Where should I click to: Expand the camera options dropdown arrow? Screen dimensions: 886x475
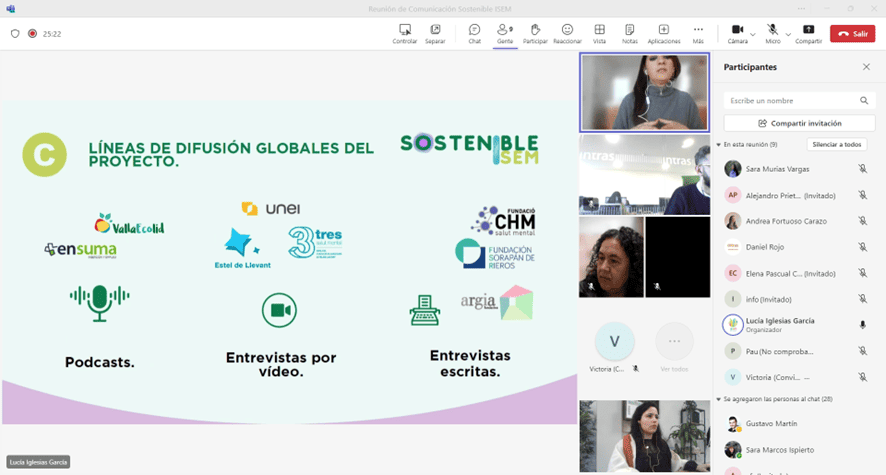[753, 35]
